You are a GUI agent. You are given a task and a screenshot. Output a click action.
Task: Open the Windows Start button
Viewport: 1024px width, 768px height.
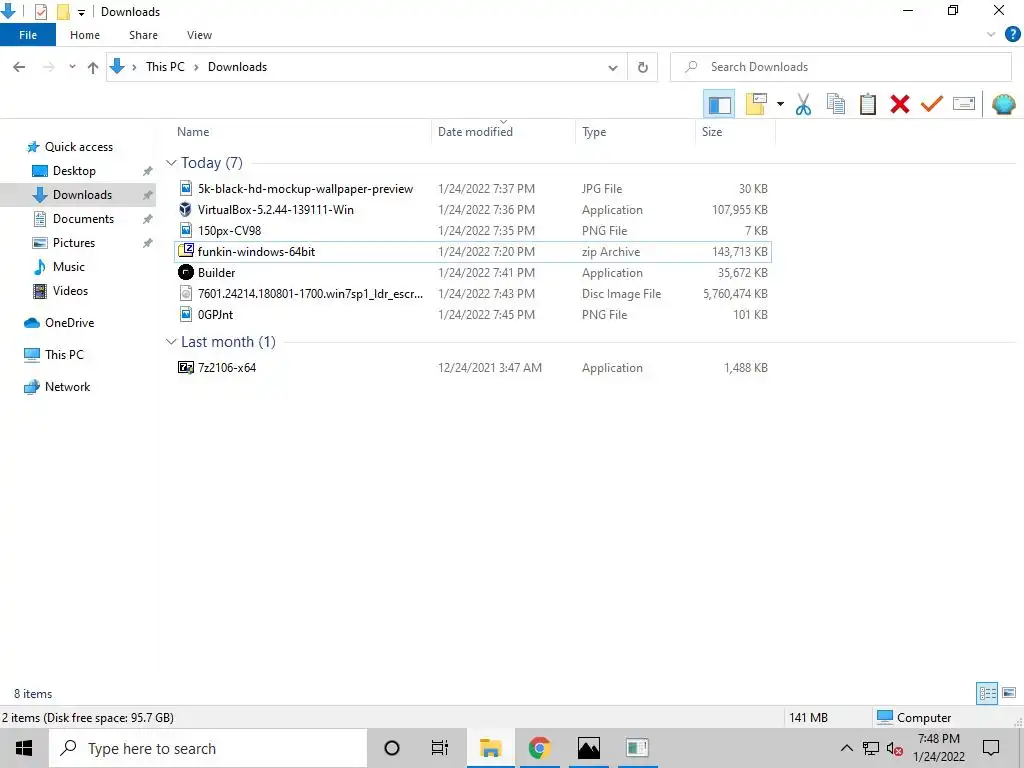click(x=24, y=748)
